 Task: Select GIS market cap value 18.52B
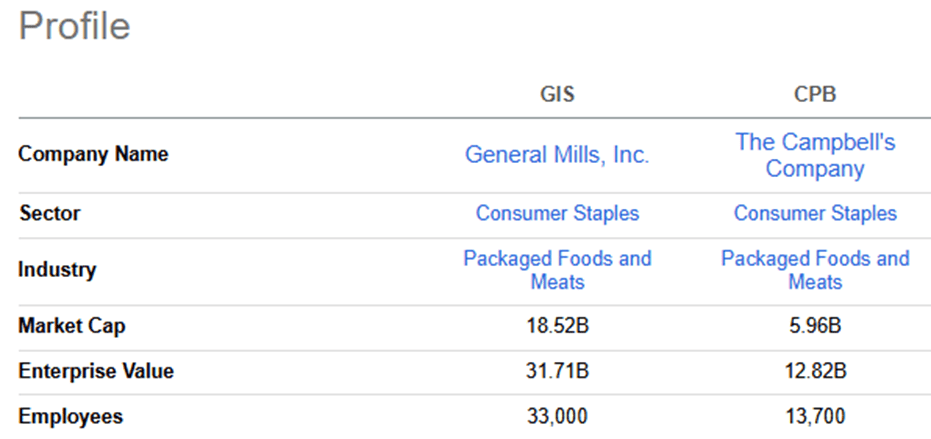557,326
